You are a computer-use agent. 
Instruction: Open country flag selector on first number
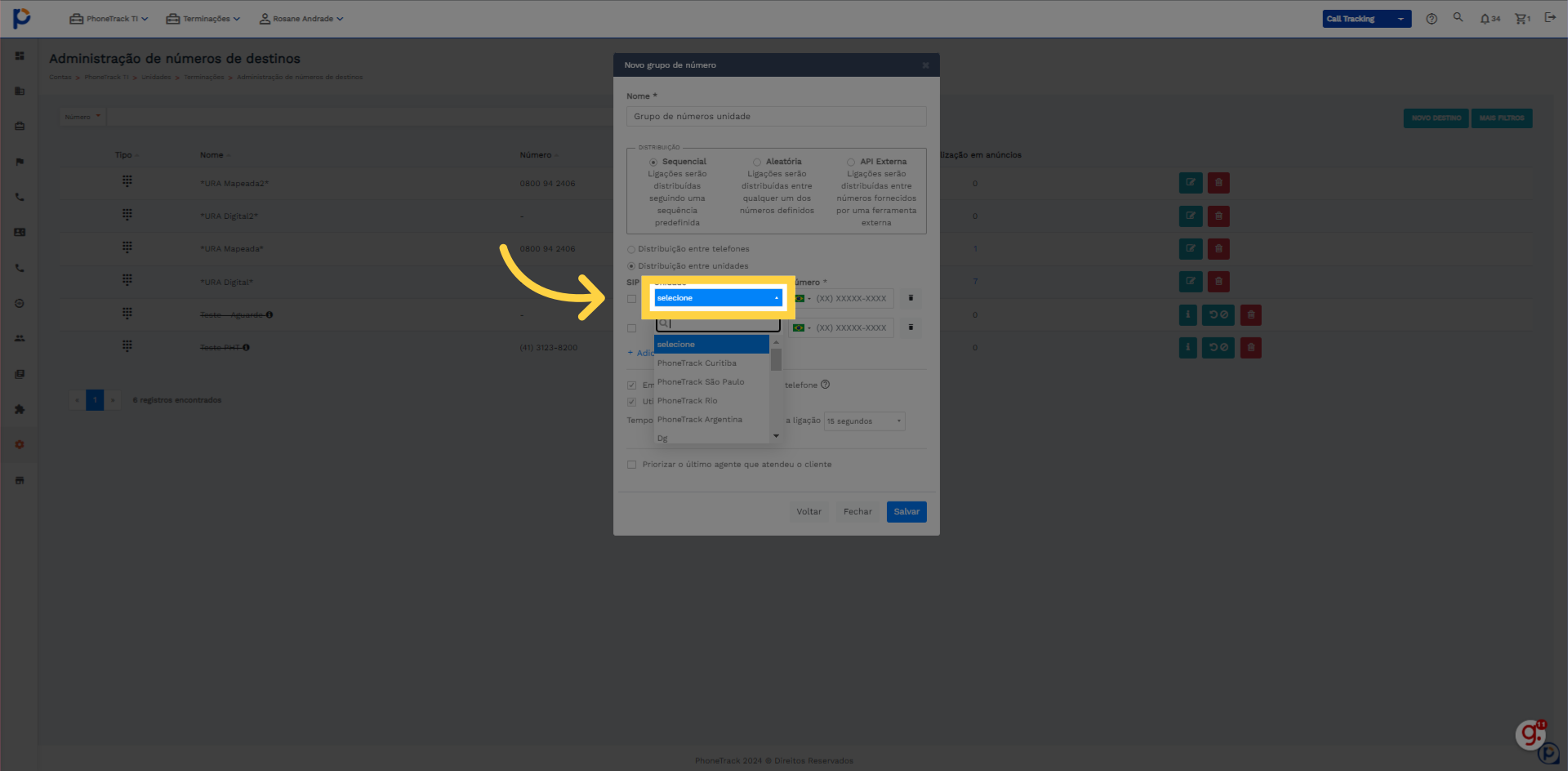(802, 298)
